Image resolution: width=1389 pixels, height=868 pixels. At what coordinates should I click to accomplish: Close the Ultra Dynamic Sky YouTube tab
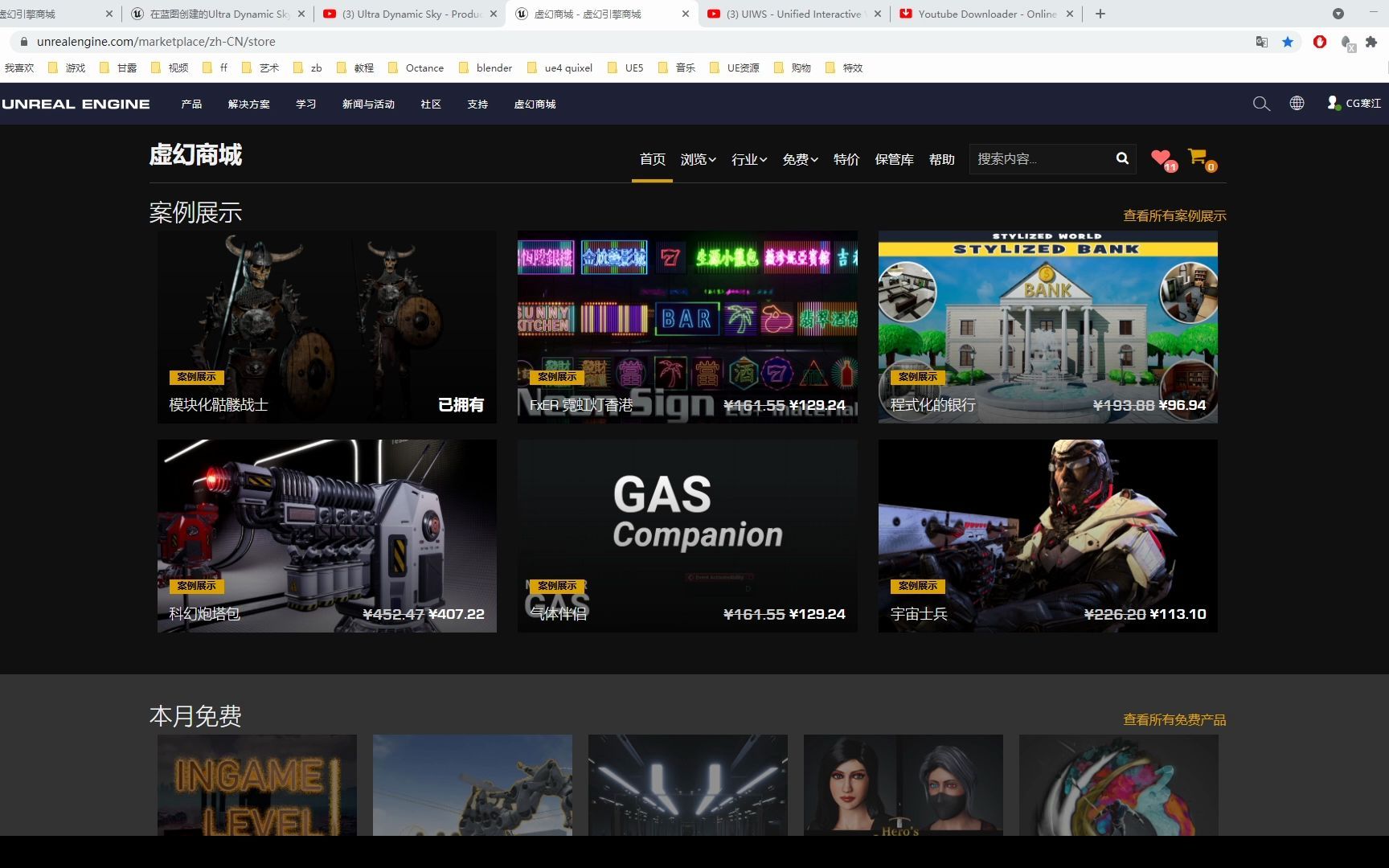tap(494, 14)
